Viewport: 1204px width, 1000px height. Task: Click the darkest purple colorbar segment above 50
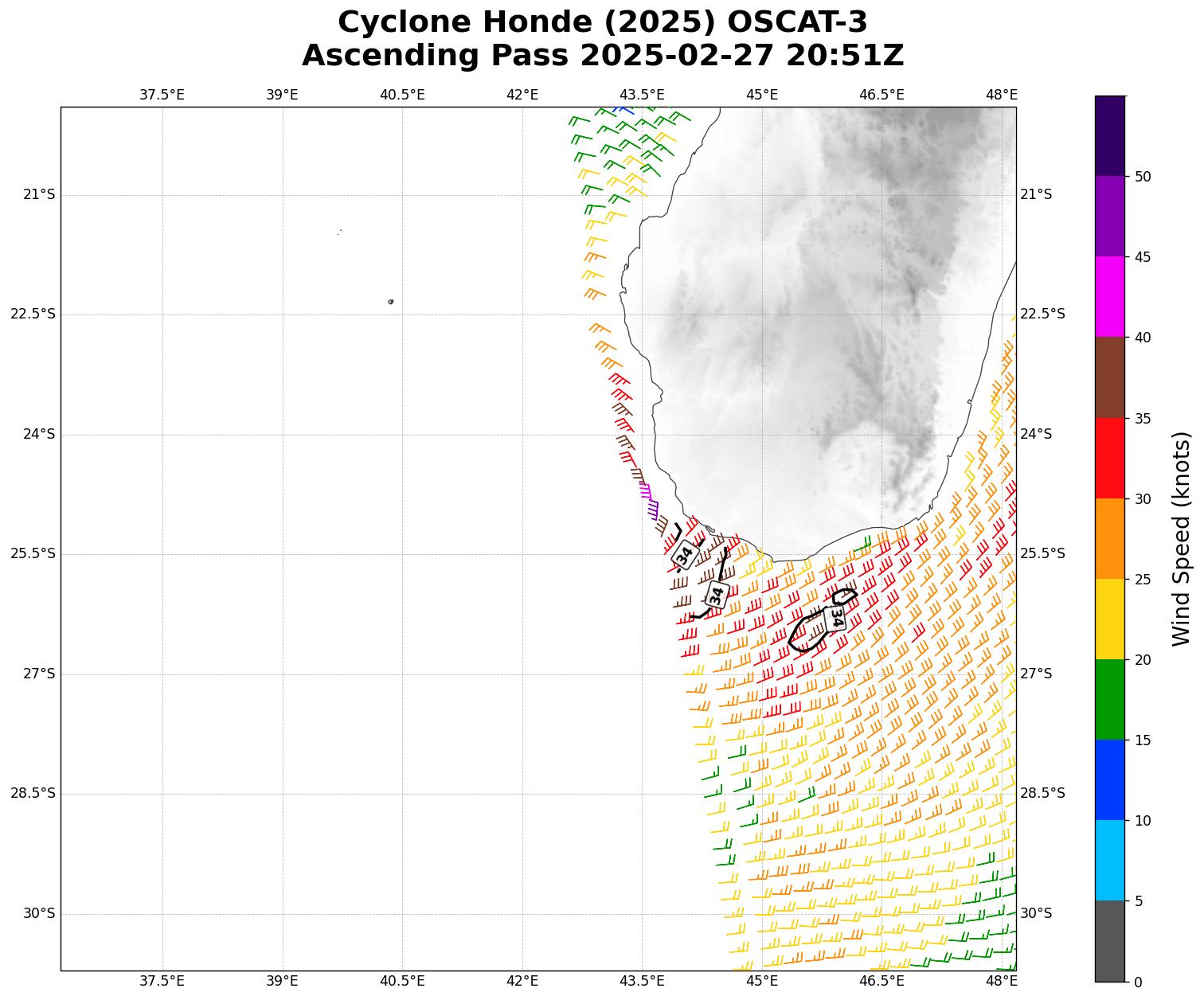[1109, 135]
